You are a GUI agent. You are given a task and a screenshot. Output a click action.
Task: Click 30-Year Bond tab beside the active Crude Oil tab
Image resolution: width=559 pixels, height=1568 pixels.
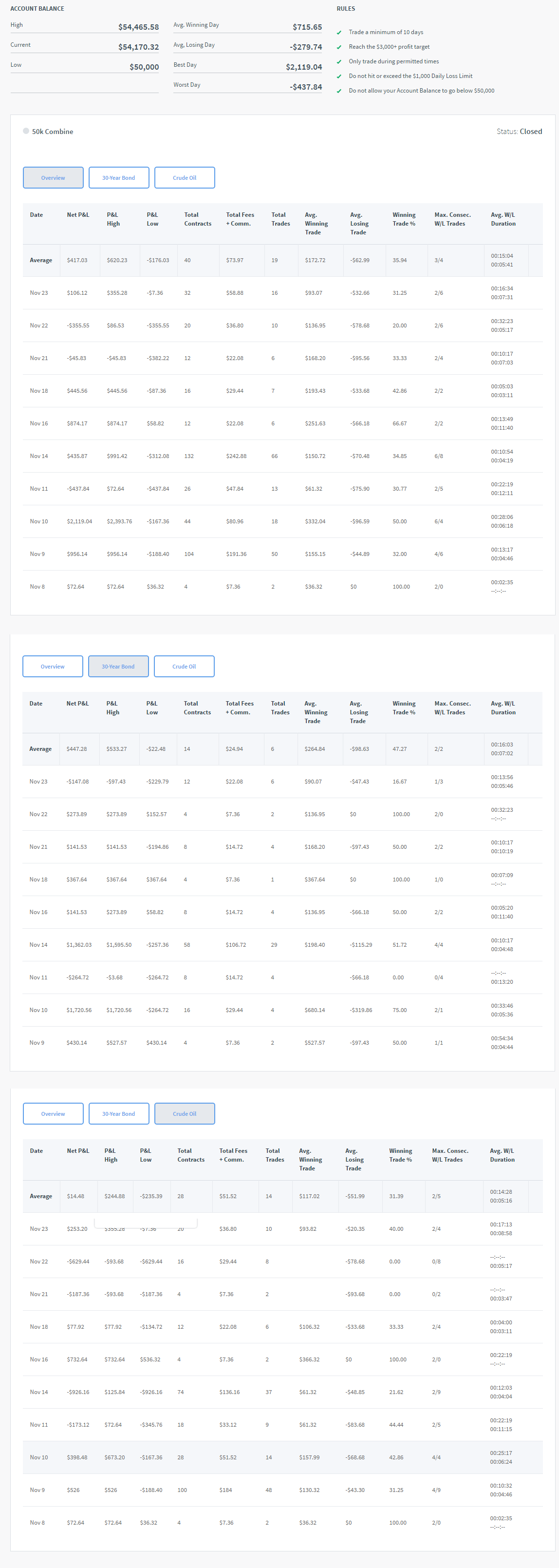point(119,1114)
